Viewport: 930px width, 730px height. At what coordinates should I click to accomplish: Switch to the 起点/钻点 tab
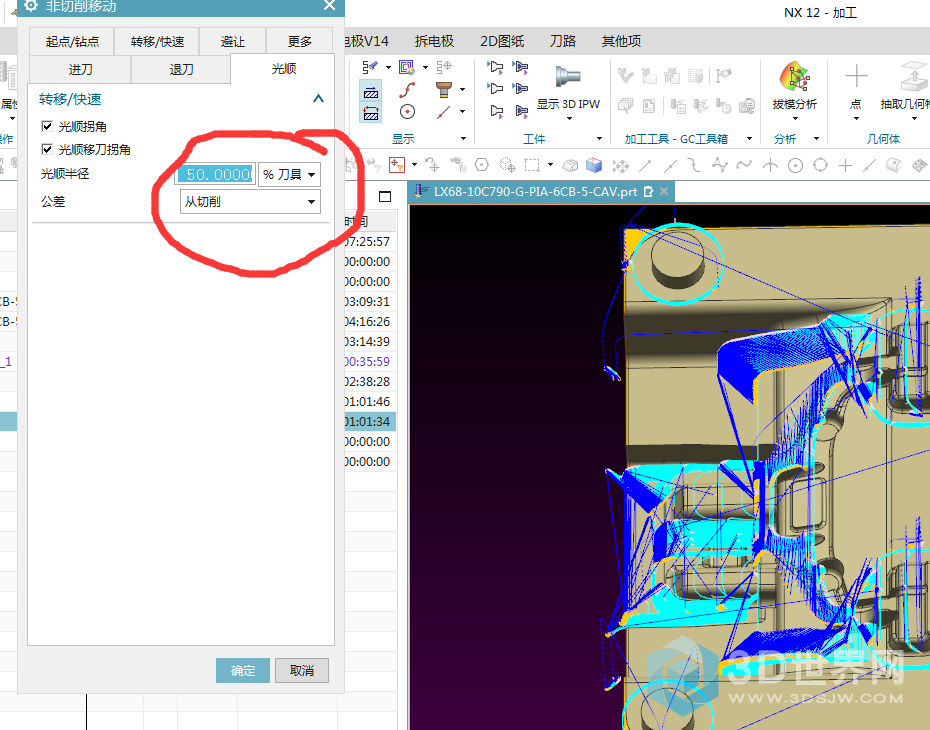[72, 41]
